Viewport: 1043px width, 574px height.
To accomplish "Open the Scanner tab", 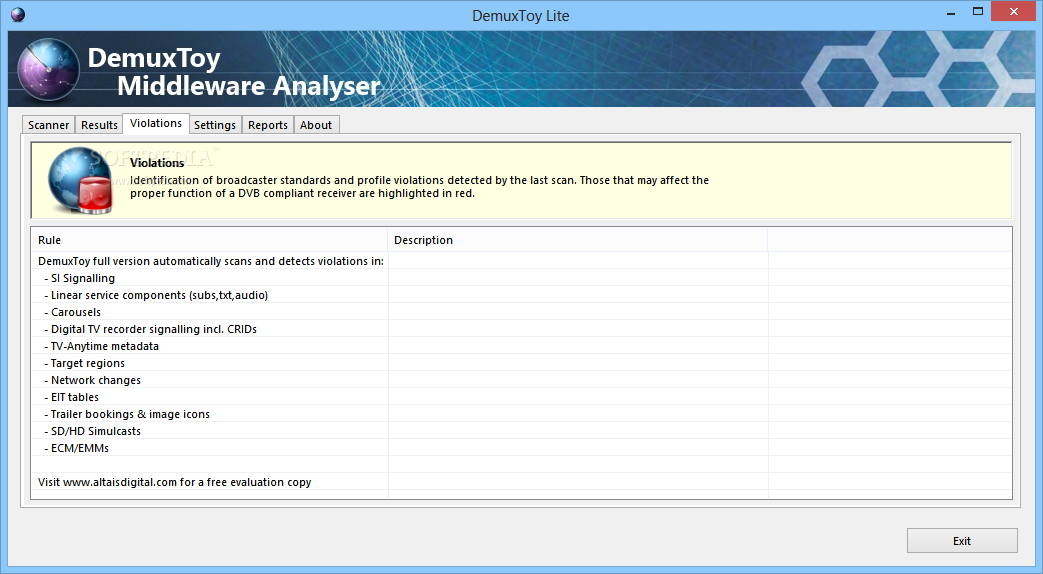I will (48, 125).
